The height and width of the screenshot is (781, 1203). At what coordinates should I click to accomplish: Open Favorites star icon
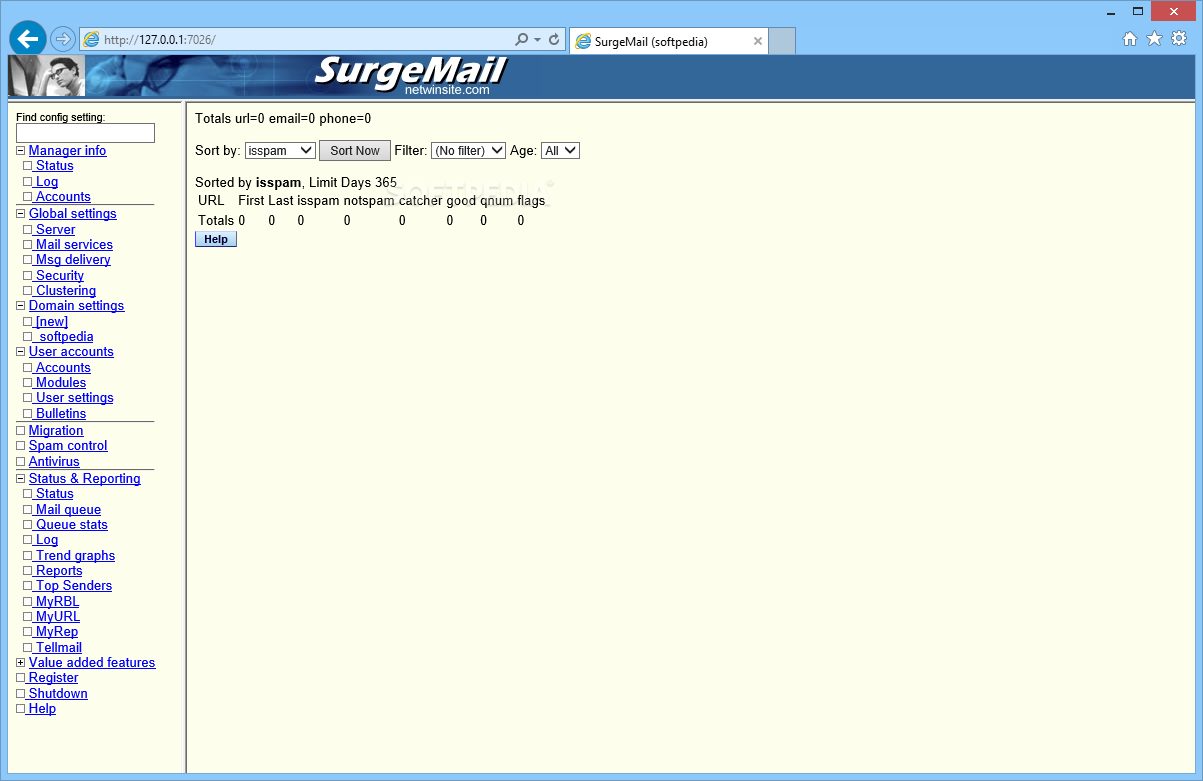pos(1154,39)
